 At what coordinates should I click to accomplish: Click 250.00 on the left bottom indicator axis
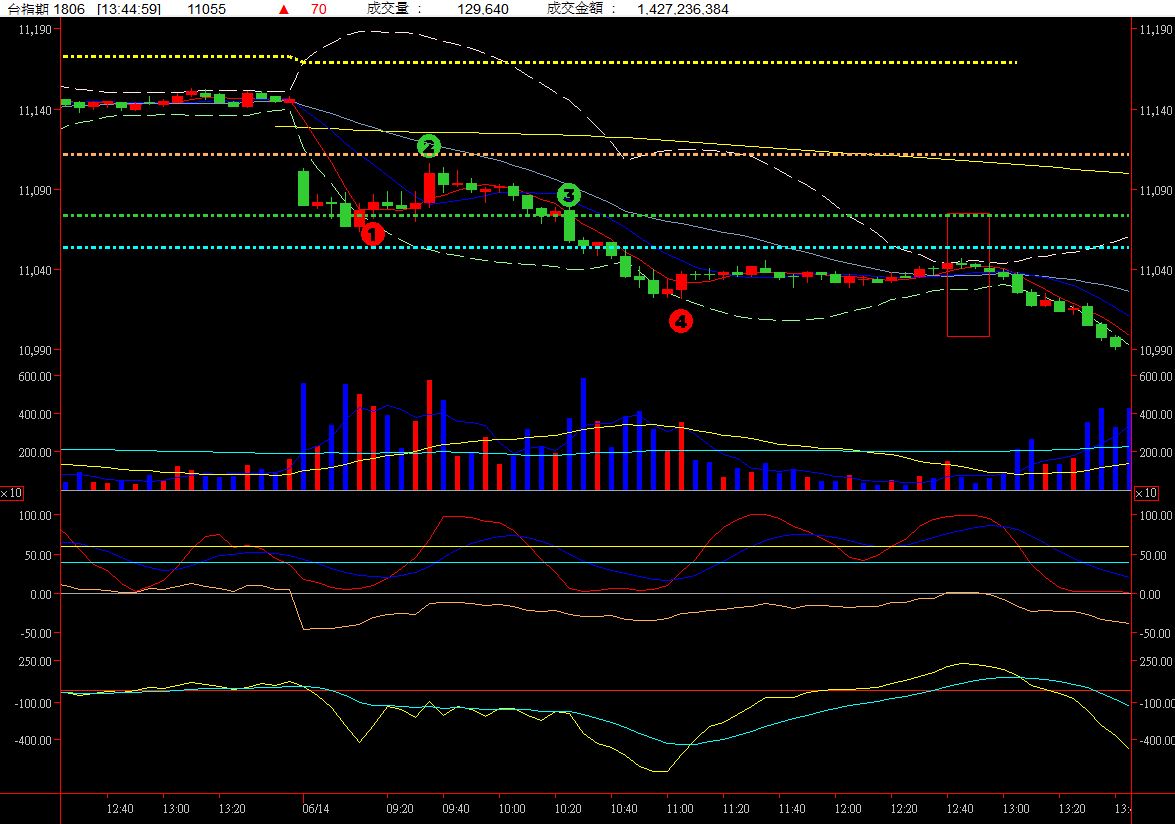coord(35,661)
